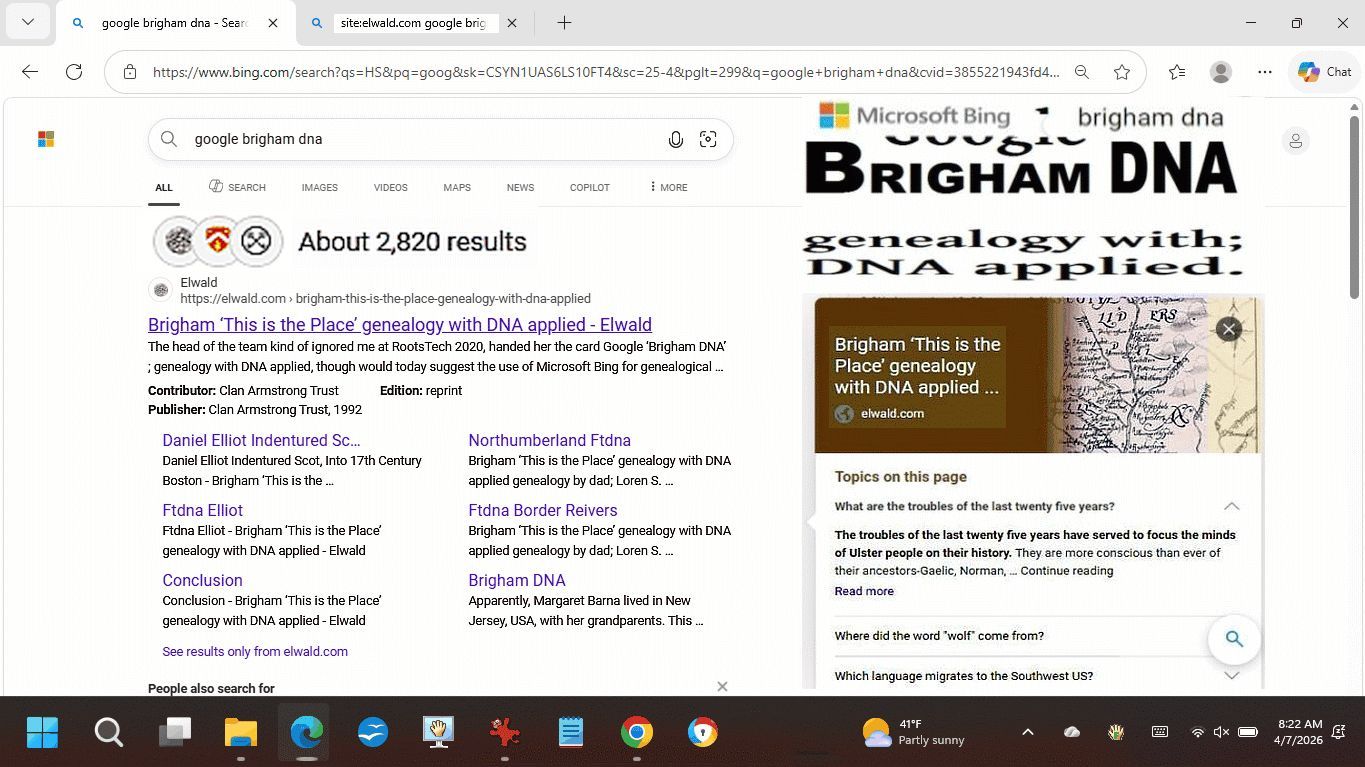Viewport: 1365px width, 767px height.
Task: Dismiss the People also search for section
Action: [722, 687]
